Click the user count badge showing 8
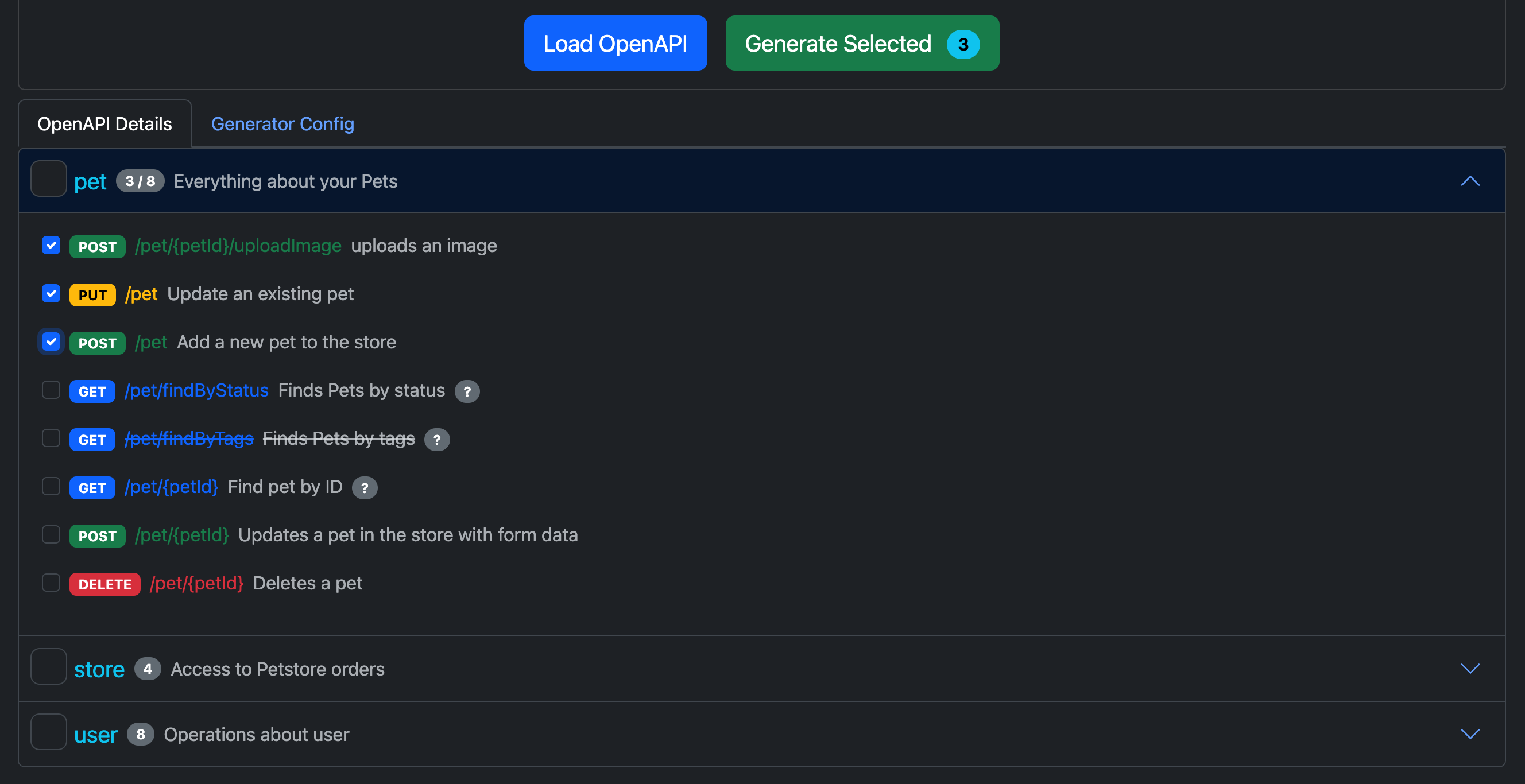The image size is (1525, 784). (x=140, y=734)
